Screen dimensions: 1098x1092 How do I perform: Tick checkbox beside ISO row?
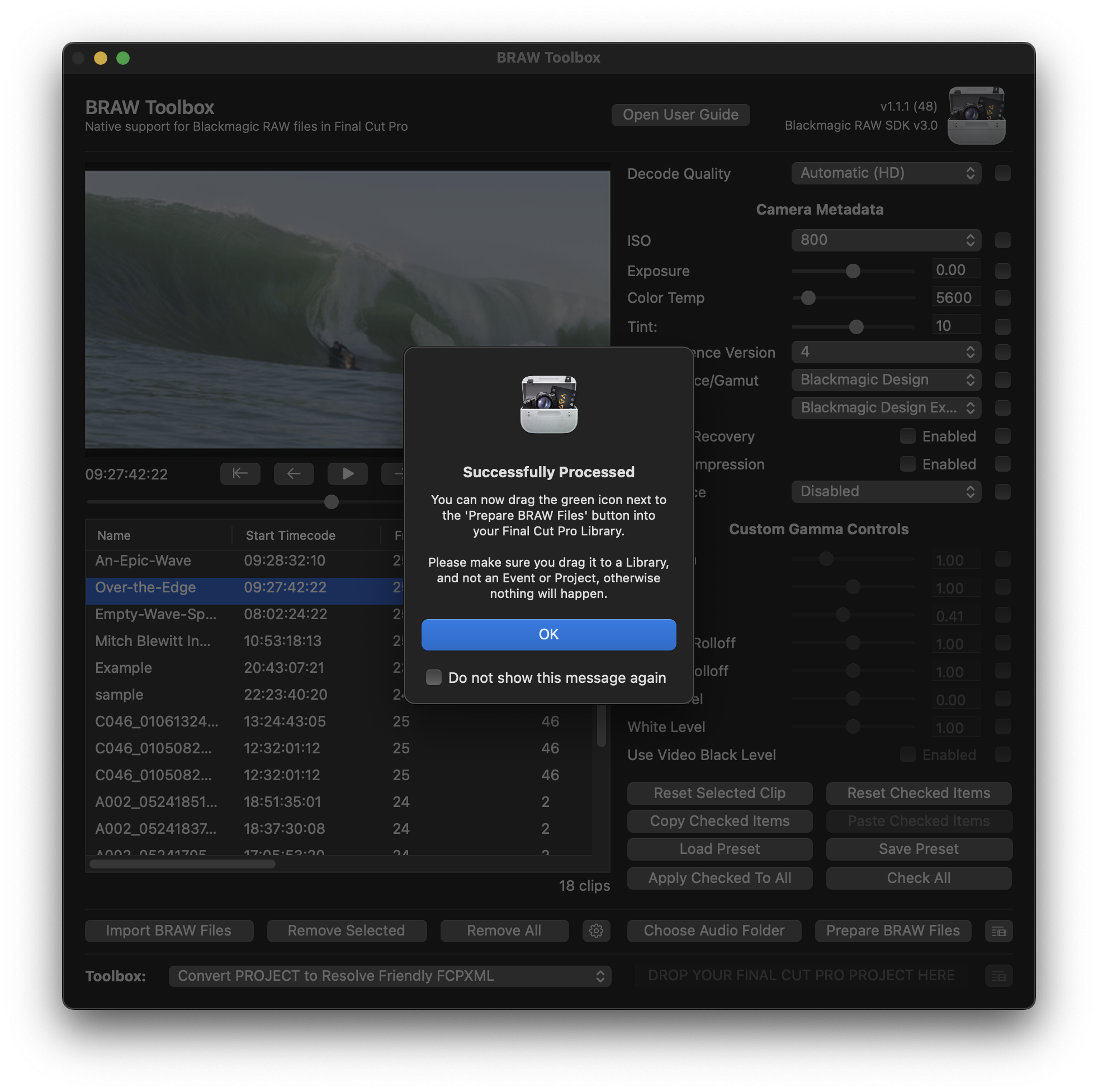pos(1002,240)
